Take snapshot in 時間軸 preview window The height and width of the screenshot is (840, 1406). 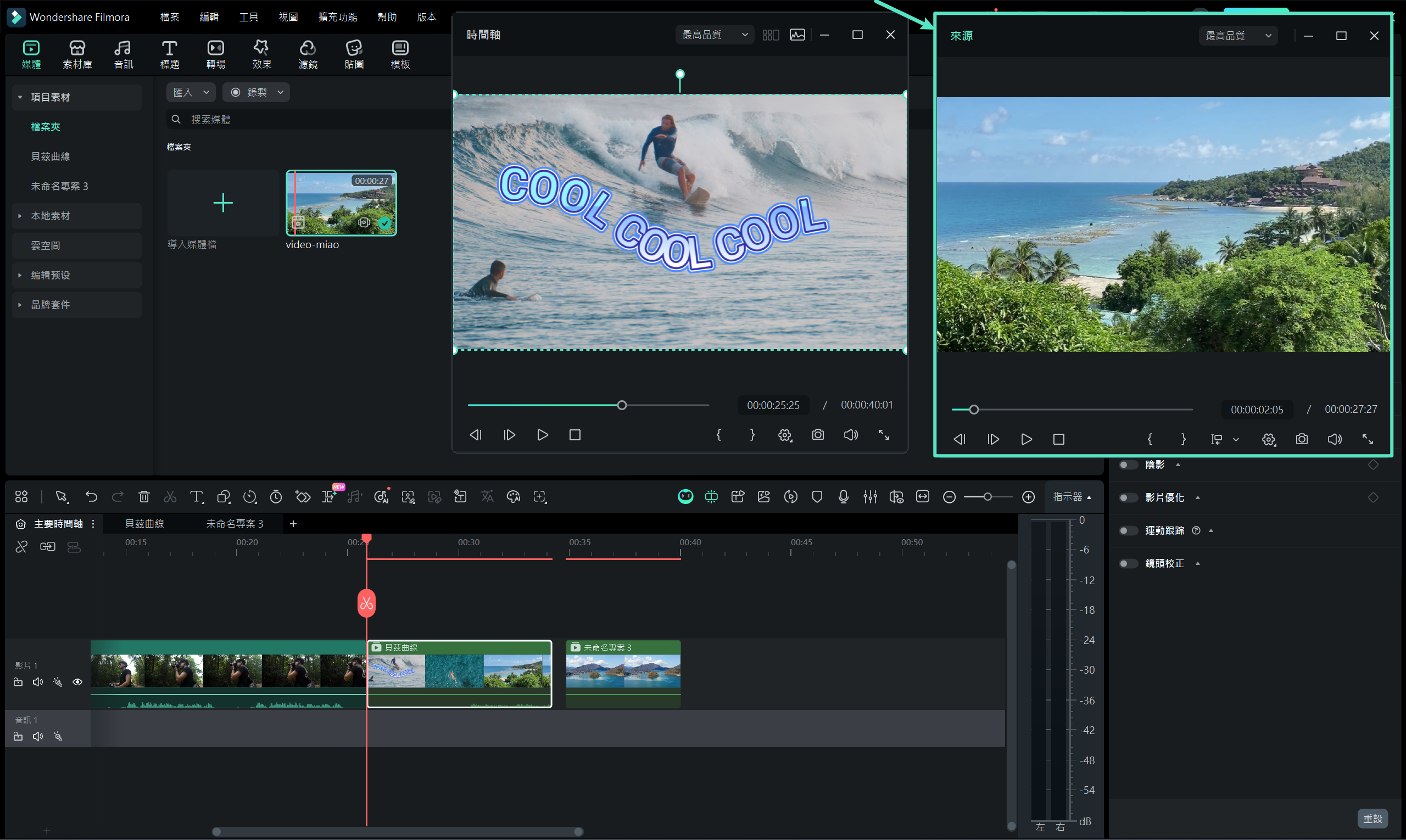[818, 435]
